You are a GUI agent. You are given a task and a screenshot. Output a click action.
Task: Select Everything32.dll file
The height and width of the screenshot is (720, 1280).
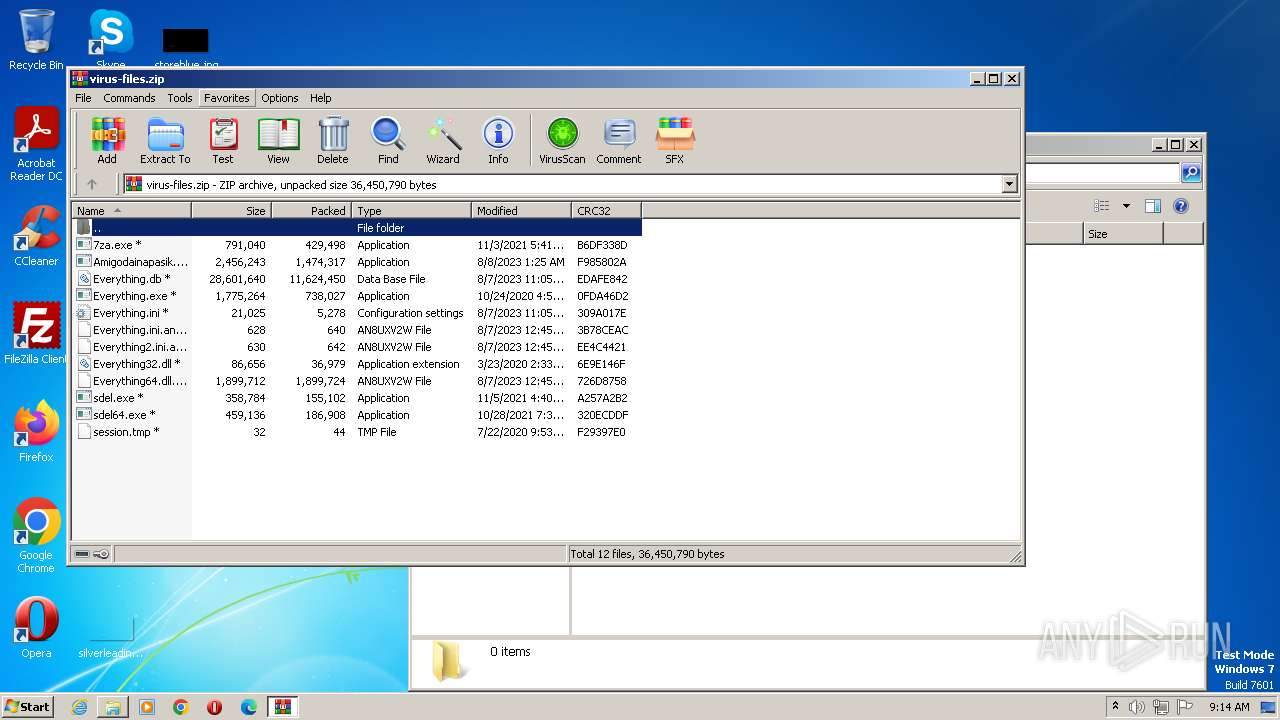pyautogui.click(x=357, y=364)
